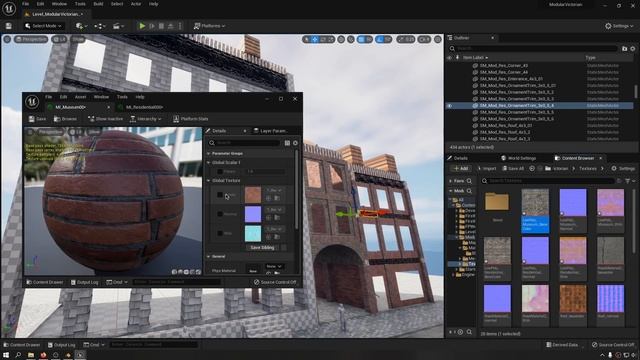Open File Explorer from the taskbar

pos(31,355)
